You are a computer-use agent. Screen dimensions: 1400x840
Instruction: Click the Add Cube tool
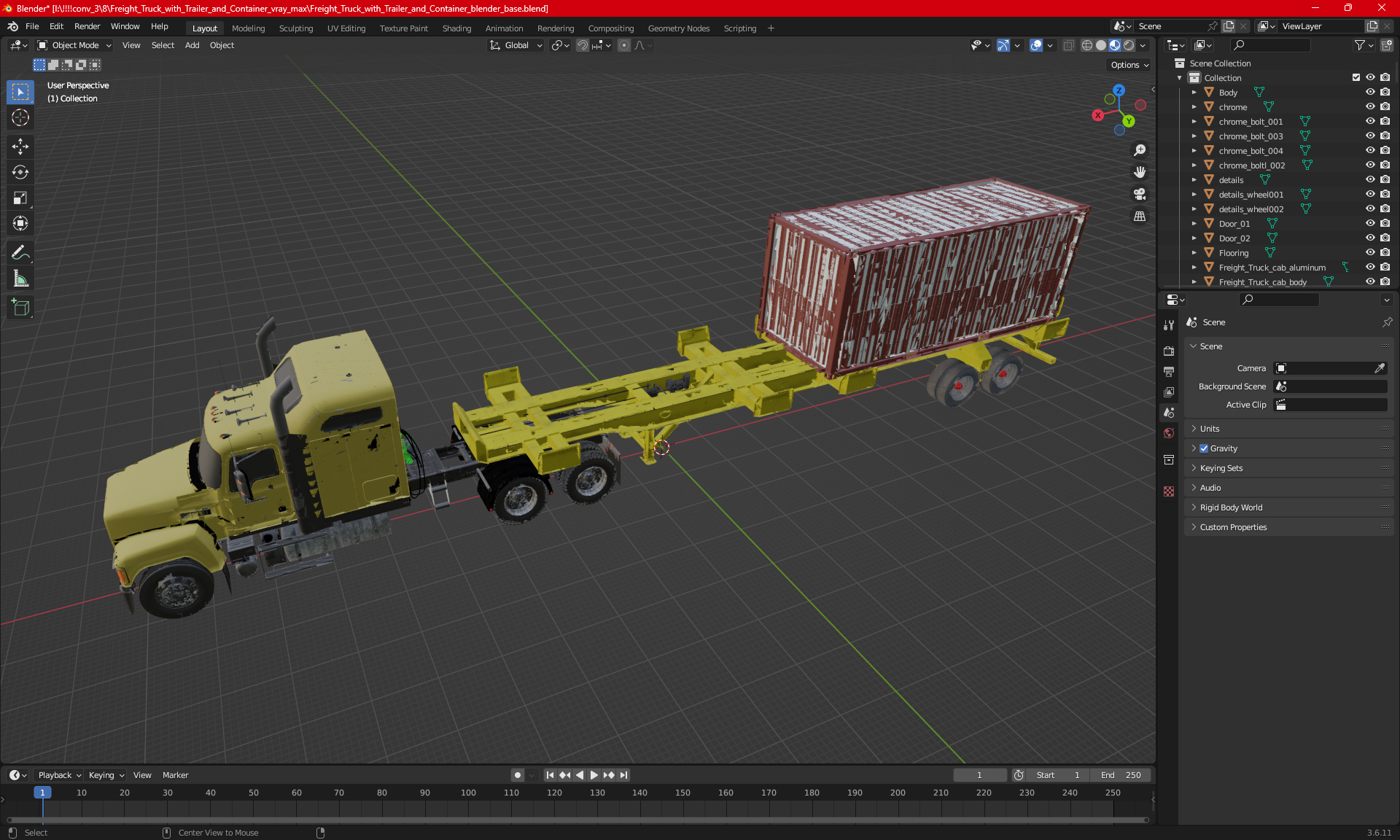click(20, 307)
